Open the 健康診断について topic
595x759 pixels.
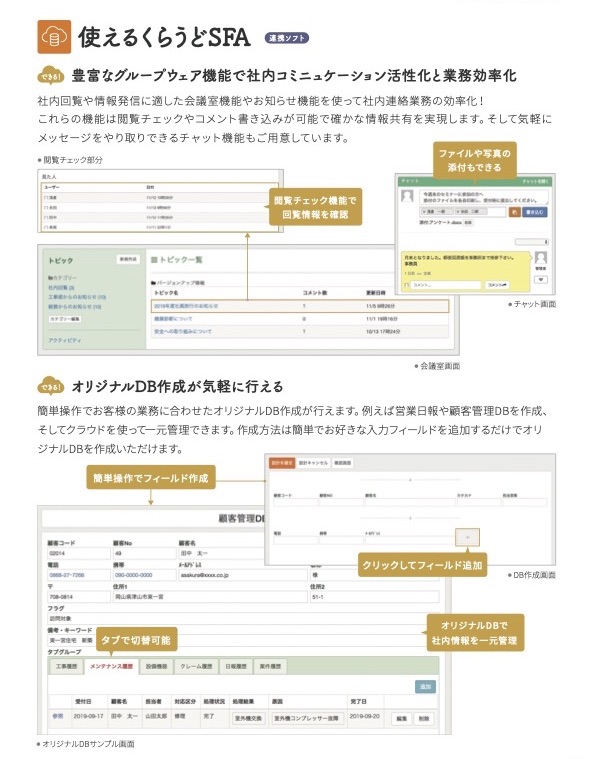click(x=173, y=319)
